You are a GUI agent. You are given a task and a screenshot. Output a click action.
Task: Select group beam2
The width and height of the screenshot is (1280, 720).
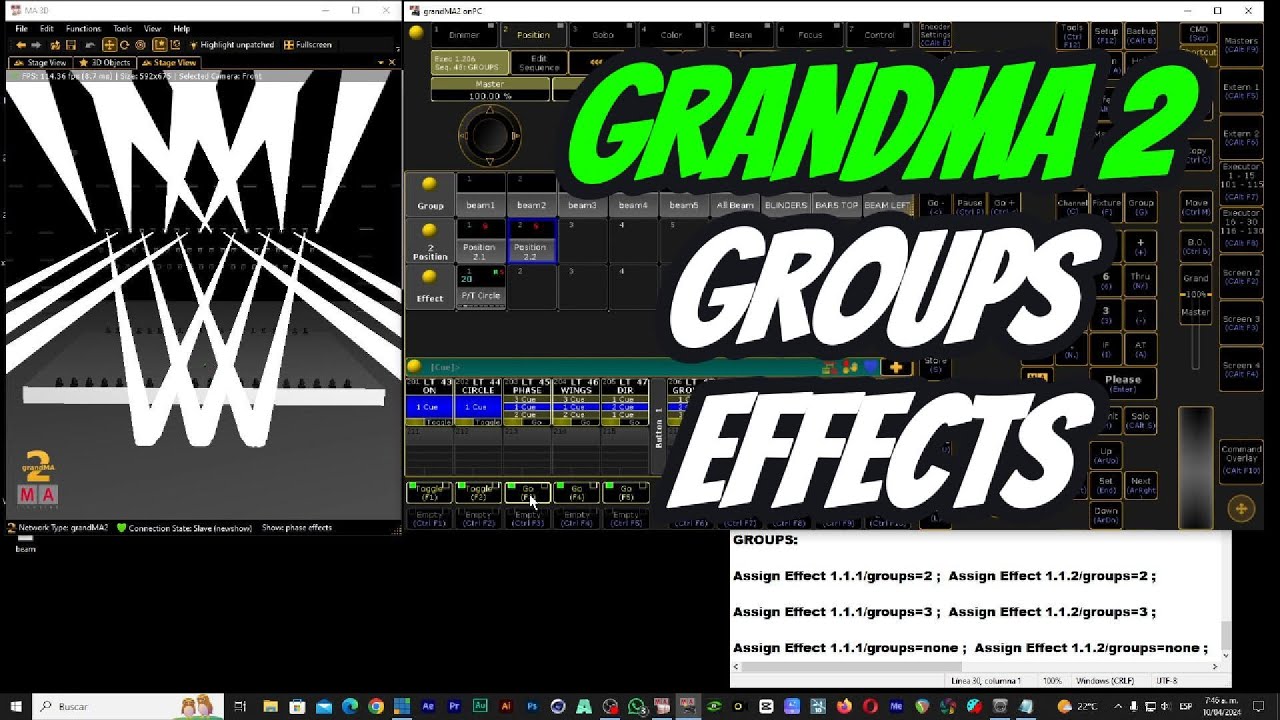pyautogui.click(x=531, y=194)
